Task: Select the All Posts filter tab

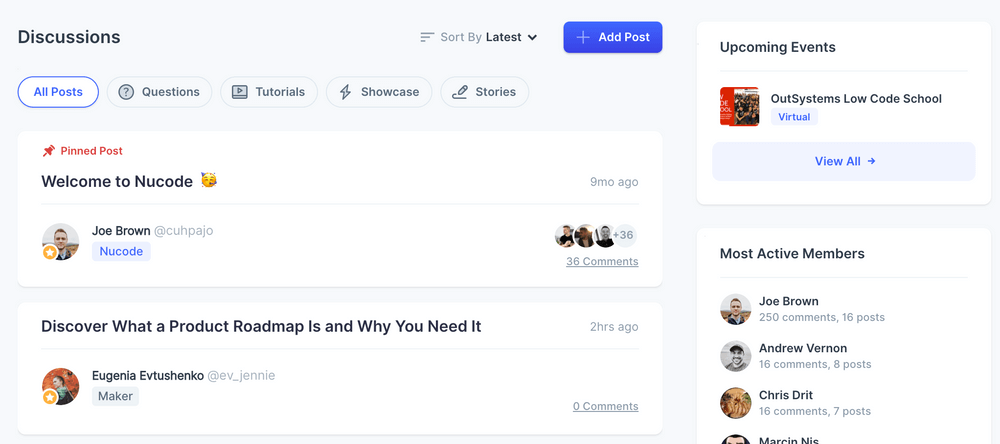Action: tap(58, 92)
